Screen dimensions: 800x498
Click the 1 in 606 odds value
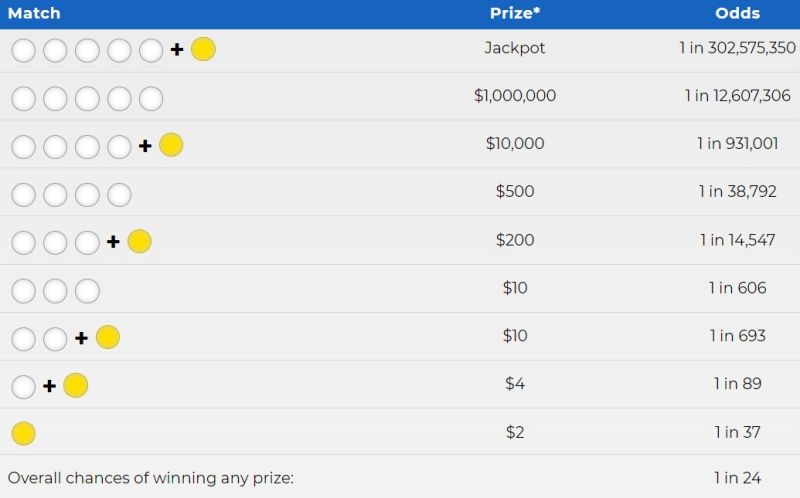pyautogui.click(x=737, y=288)
